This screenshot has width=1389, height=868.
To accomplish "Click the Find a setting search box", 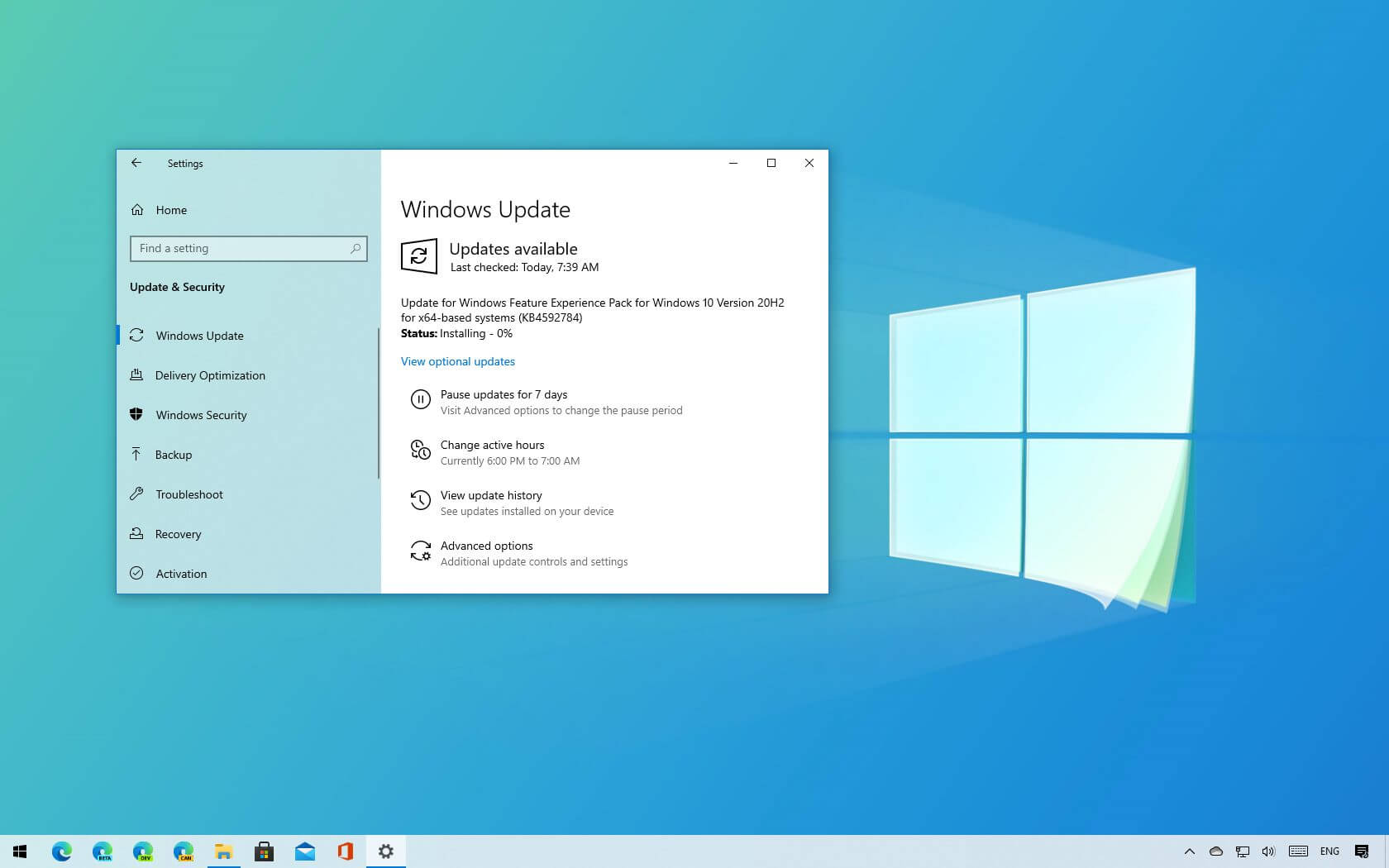I will point(248,249).
